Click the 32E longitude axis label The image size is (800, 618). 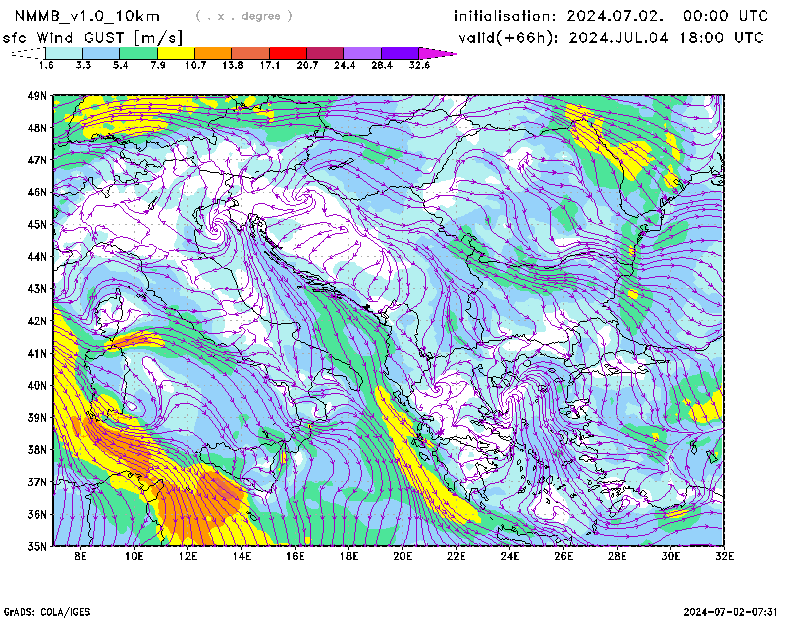[x=724, y=556]
